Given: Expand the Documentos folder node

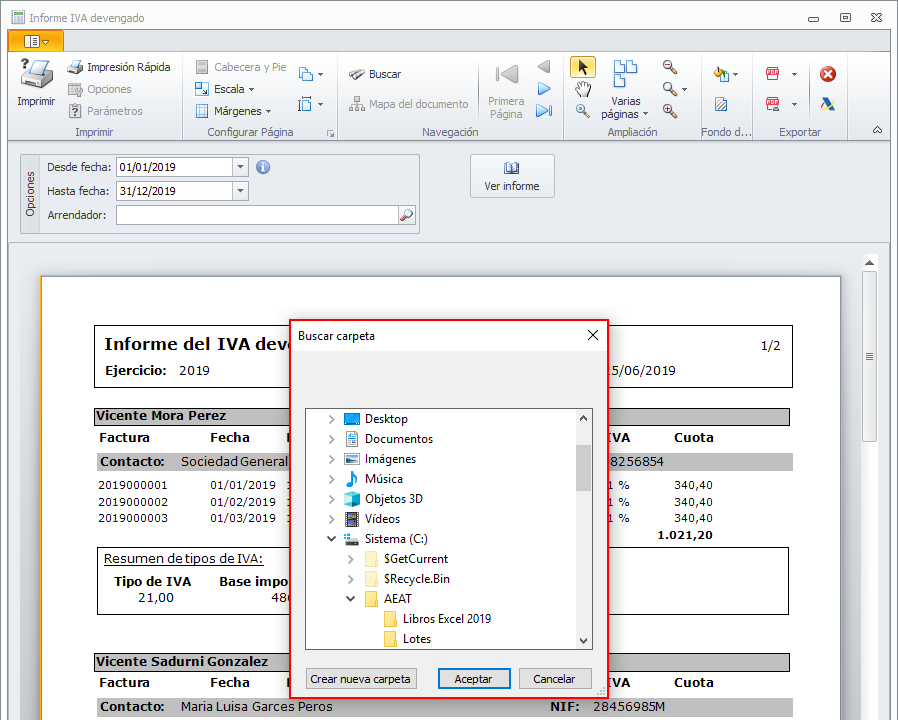Looking at the screenshot, I should 332,439.
